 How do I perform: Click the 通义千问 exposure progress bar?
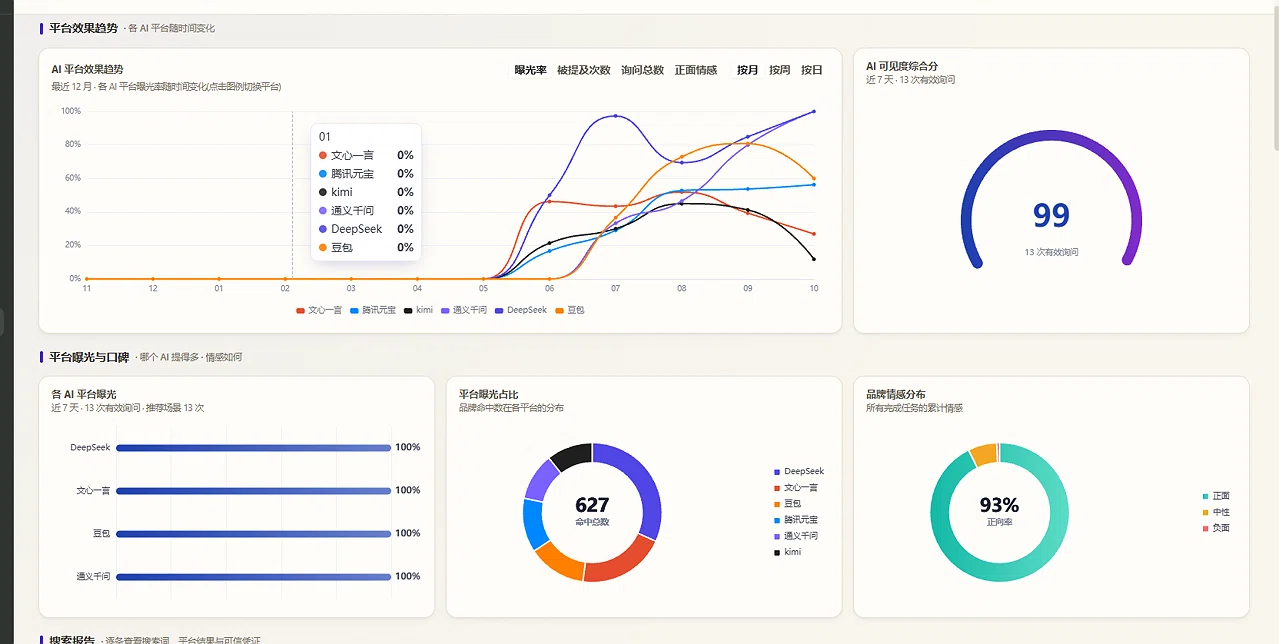[x=253, y=576]
